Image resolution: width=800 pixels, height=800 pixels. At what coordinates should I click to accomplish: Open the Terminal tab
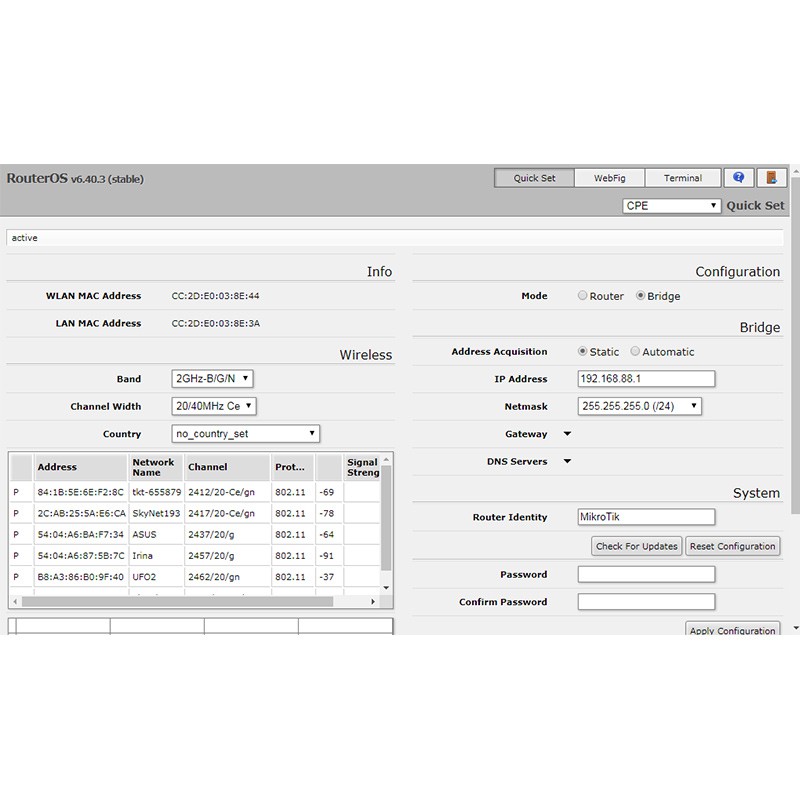(x=682, y=178)
